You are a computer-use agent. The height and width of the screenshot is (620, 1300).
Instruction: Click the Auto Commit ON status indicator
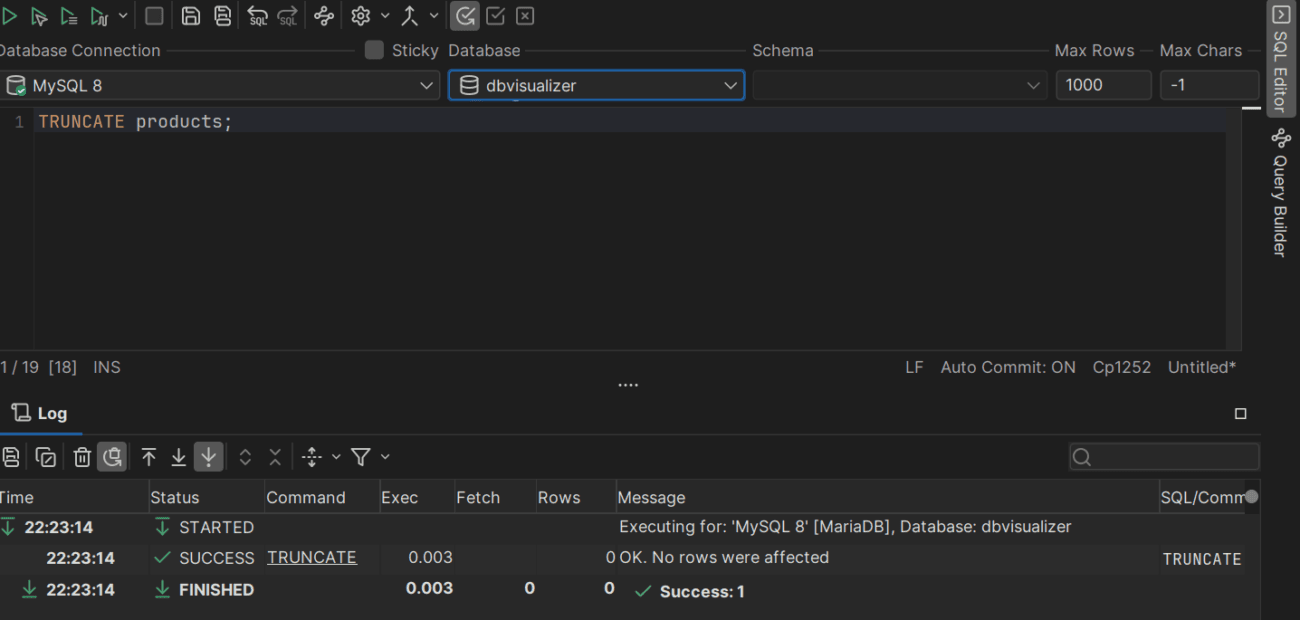[1008, 367]
